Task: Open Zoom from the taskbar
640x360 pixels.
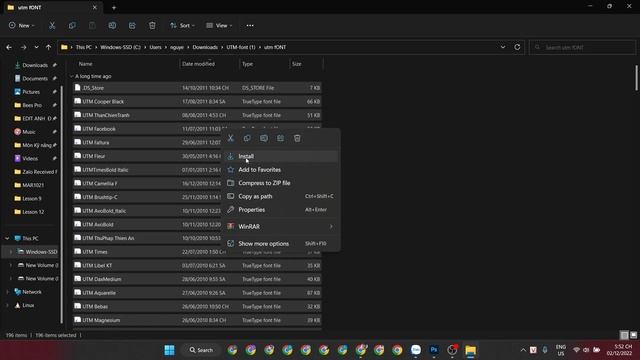Action: pyautogui.click(x=416, y=350)
